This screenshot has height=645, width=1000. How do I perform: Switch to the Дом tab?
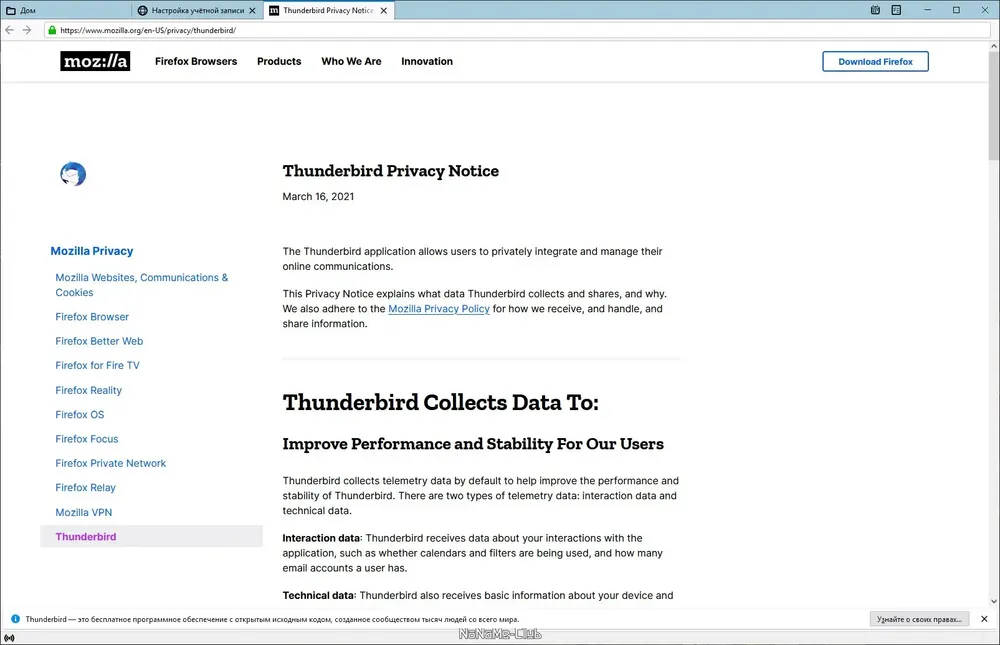point(66,10)
